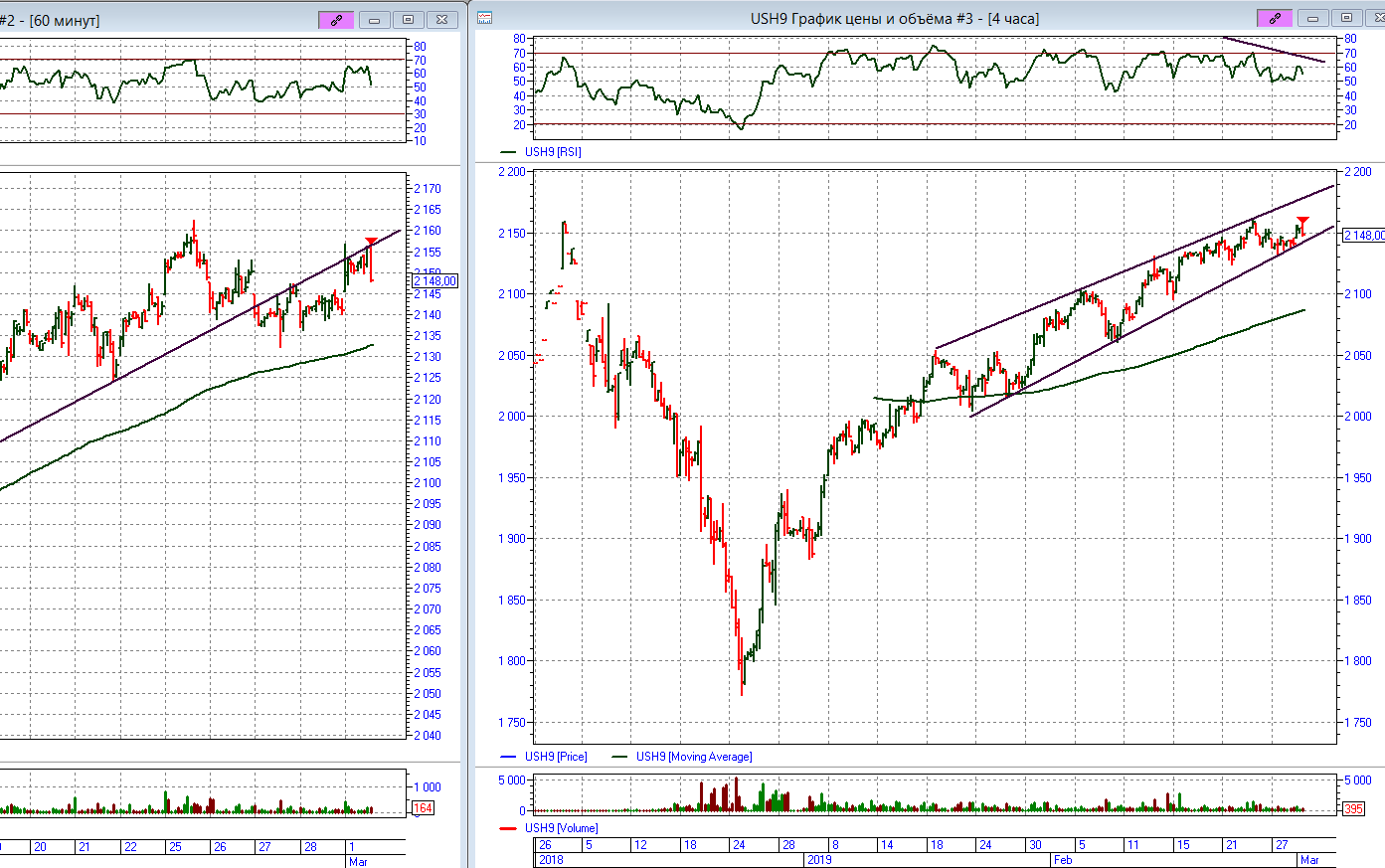
Task: Maximize the 4-hour chart window
Action: coord(1346,18)
